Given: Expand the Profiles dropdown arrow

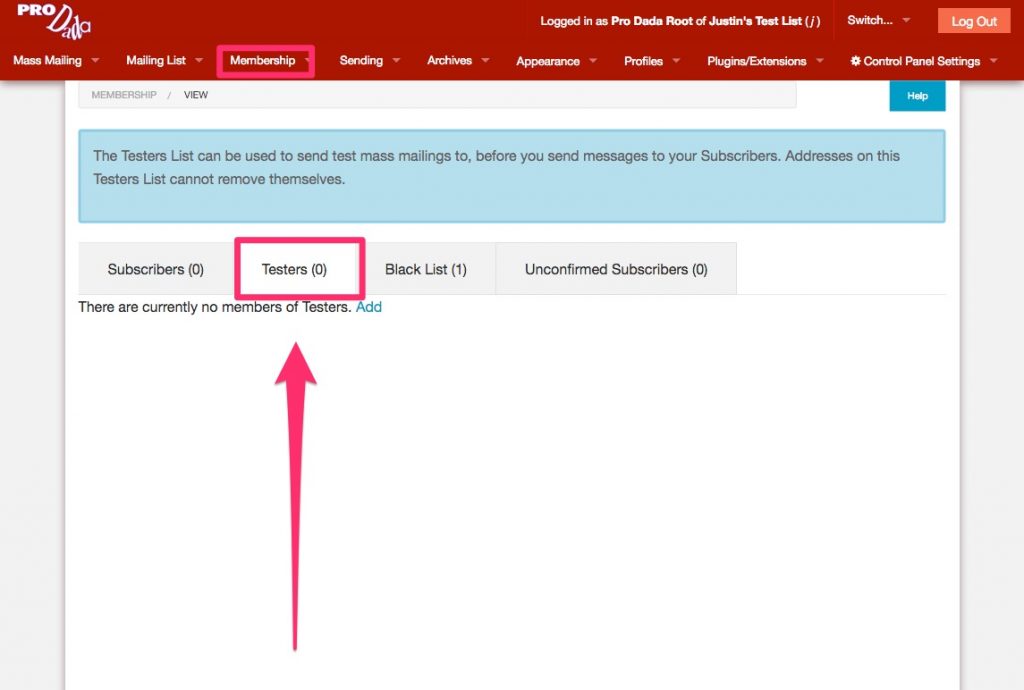Looking at the screenshot, I should click(676, 61).
